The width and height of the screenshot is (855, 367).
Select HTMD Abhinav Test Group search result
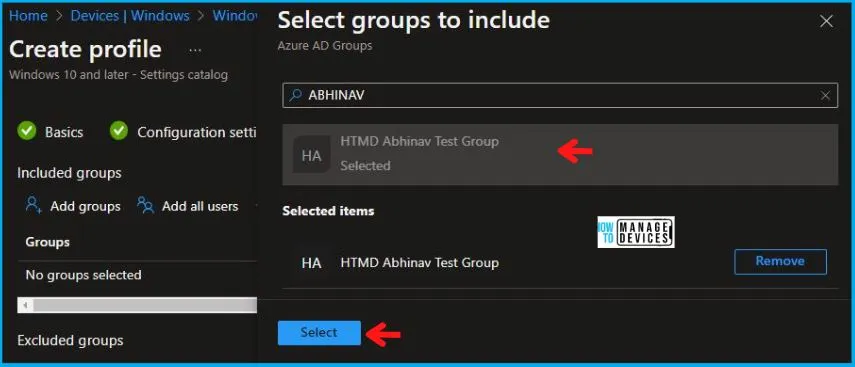click(x=560, y=155)
